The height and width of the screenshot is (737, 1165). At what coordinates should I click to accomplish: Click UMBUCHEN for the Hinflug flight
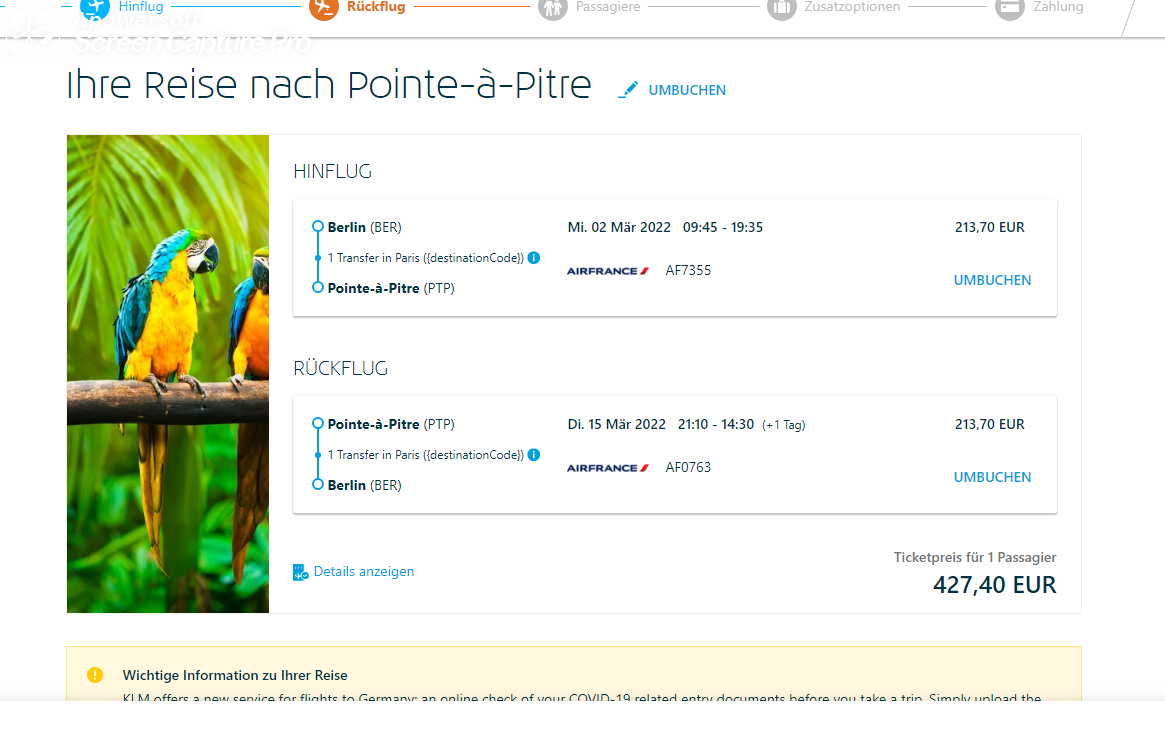tap(993, 280)
